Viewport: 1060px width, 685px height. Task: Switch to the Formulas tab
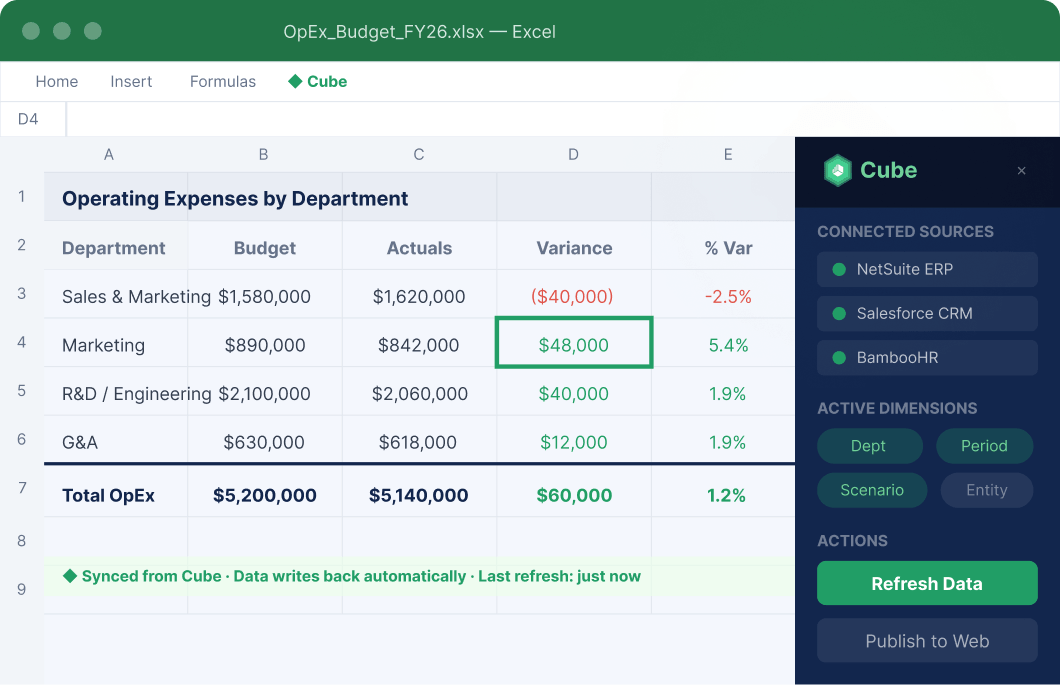point(222,81)
